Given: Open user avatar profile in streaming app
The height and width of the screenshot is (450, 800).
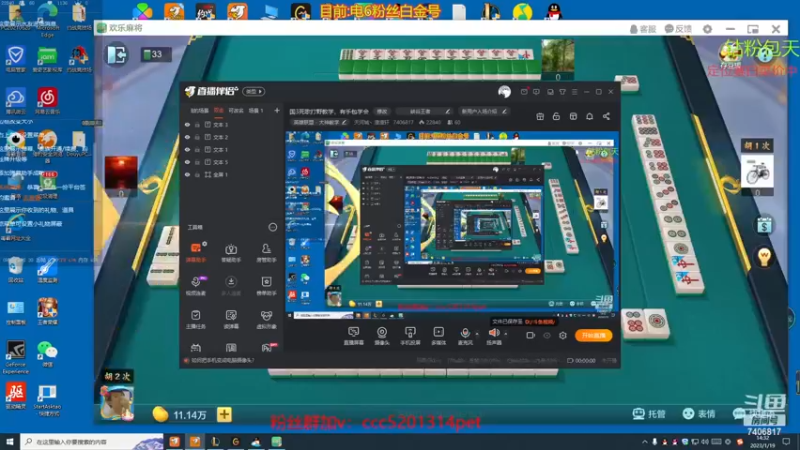Looking at the screenshot, I should [x=504, y=91].
